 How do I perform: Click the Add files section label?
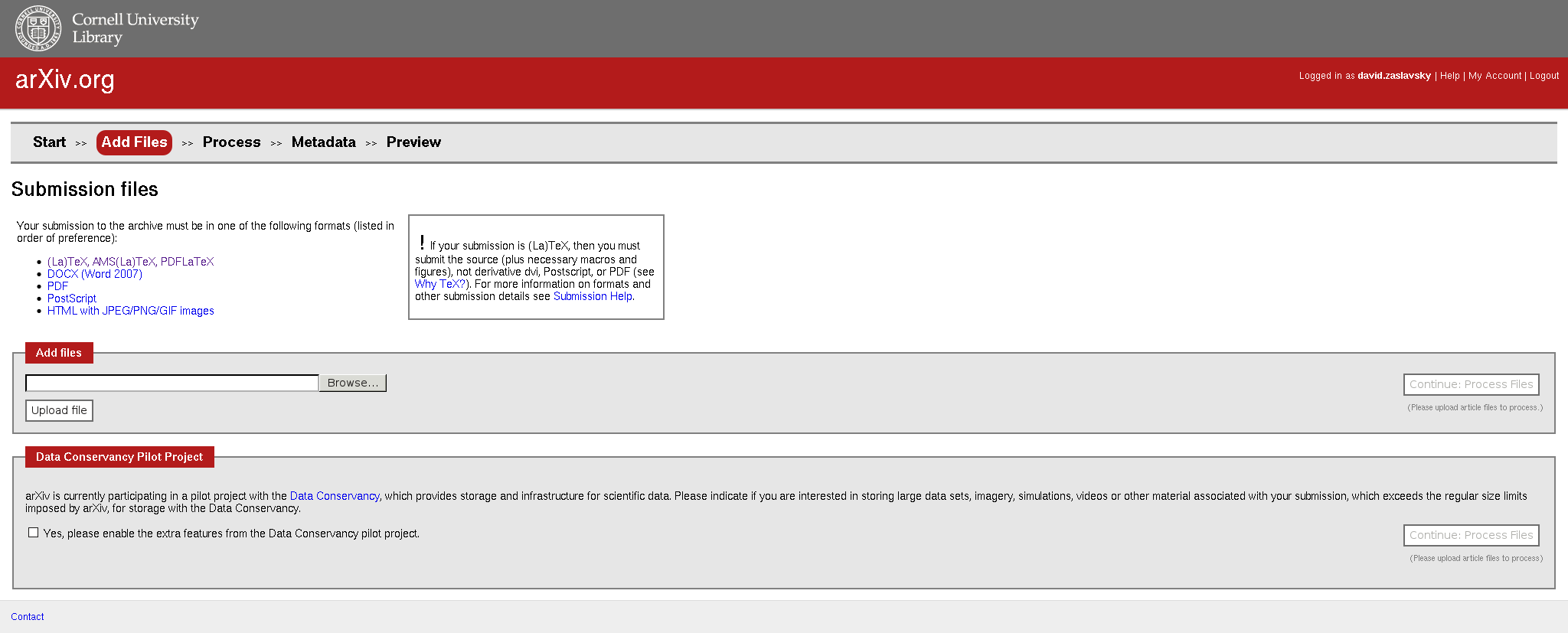(59, 353)
